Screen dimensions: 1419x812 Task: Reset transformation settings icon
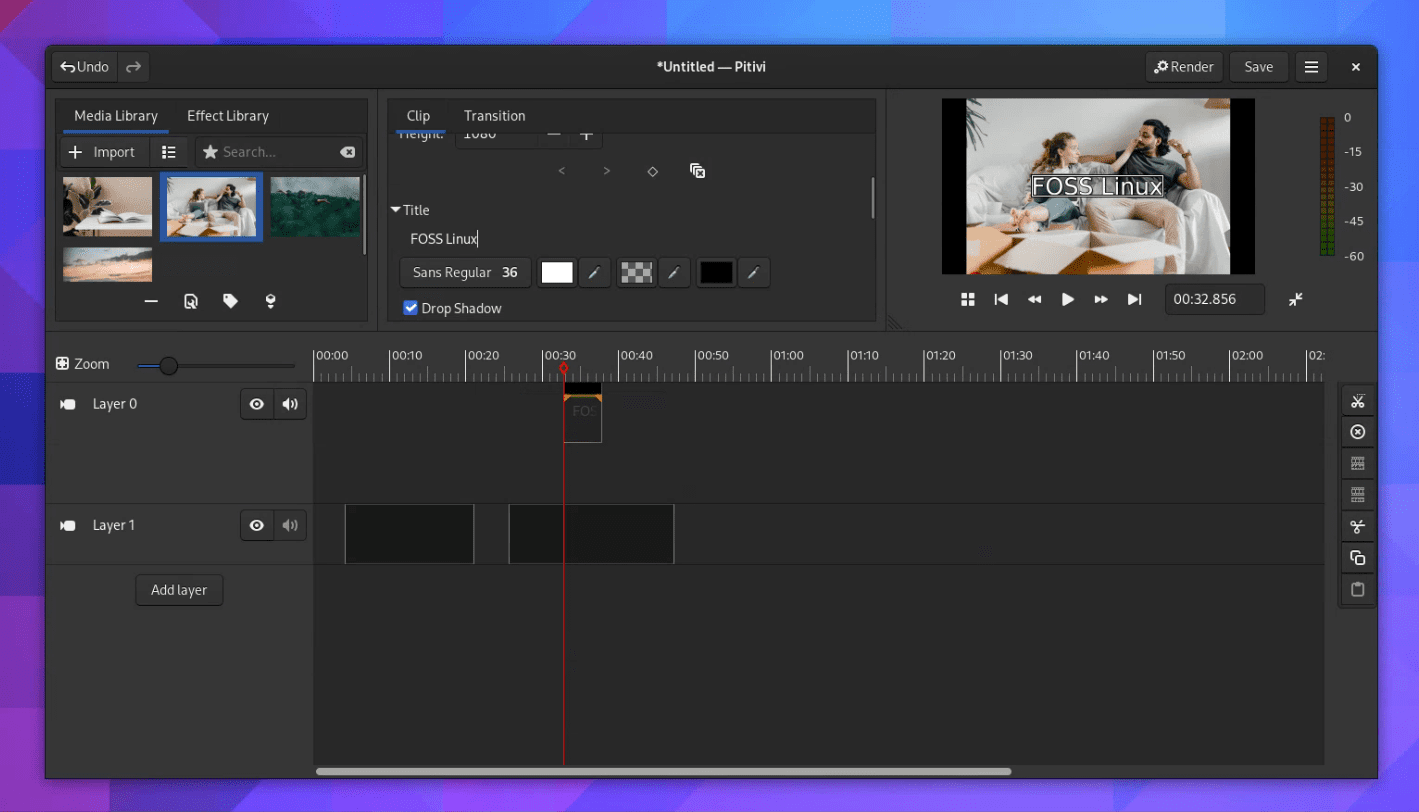(698, 171)
